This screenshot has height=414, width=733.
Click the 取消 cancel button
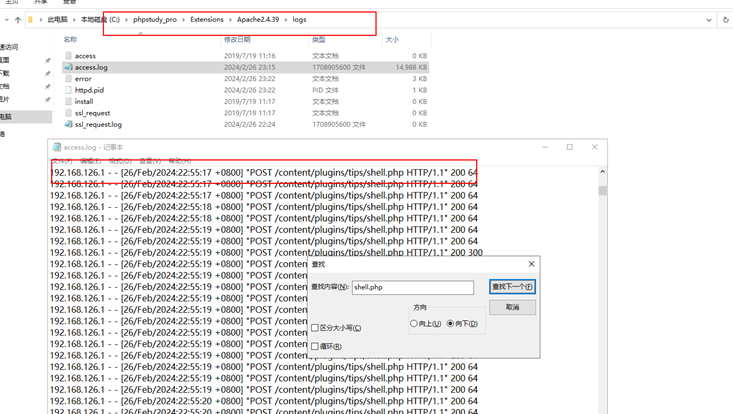click(x=512, y=307)
